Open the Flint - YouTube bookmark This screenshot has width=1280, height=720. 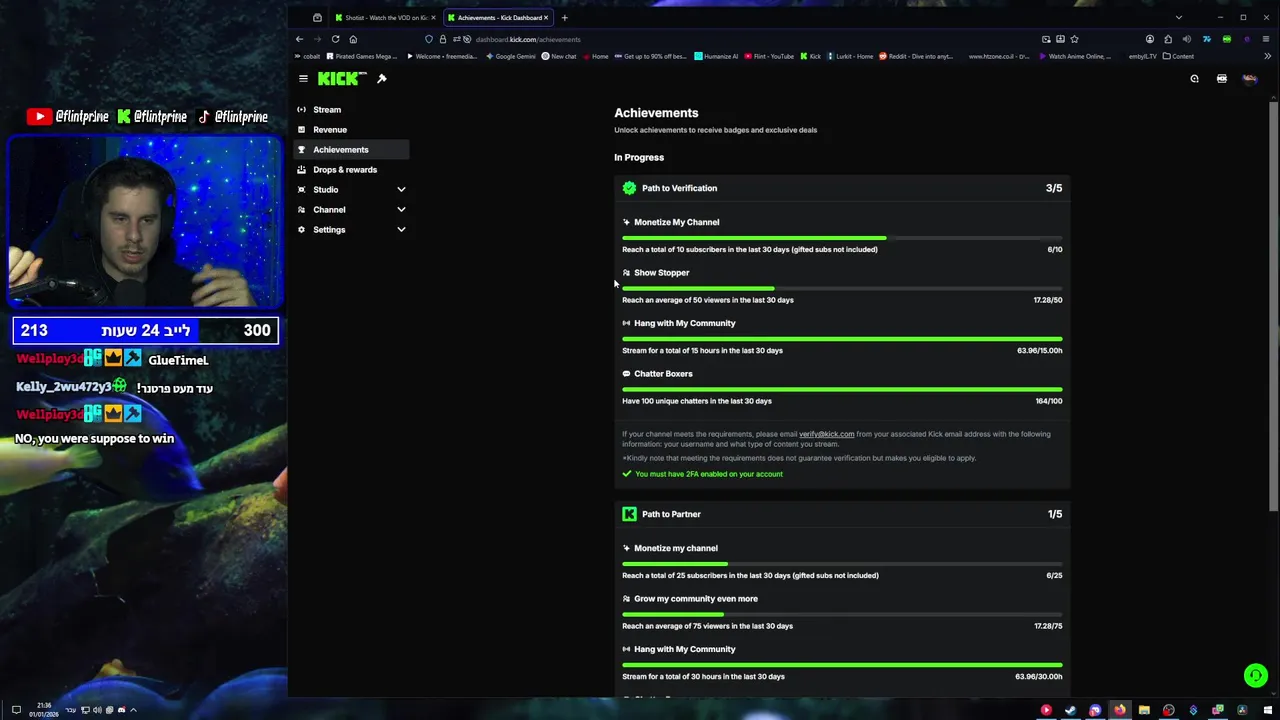coord(771,56)
